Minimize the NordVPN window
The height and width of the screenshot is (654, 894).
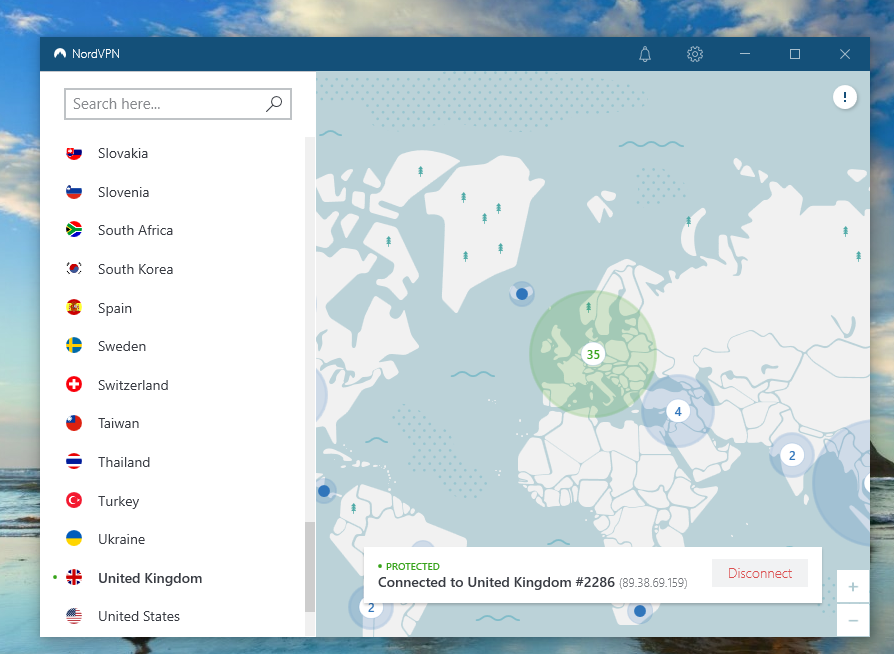(x=745, y=54)
